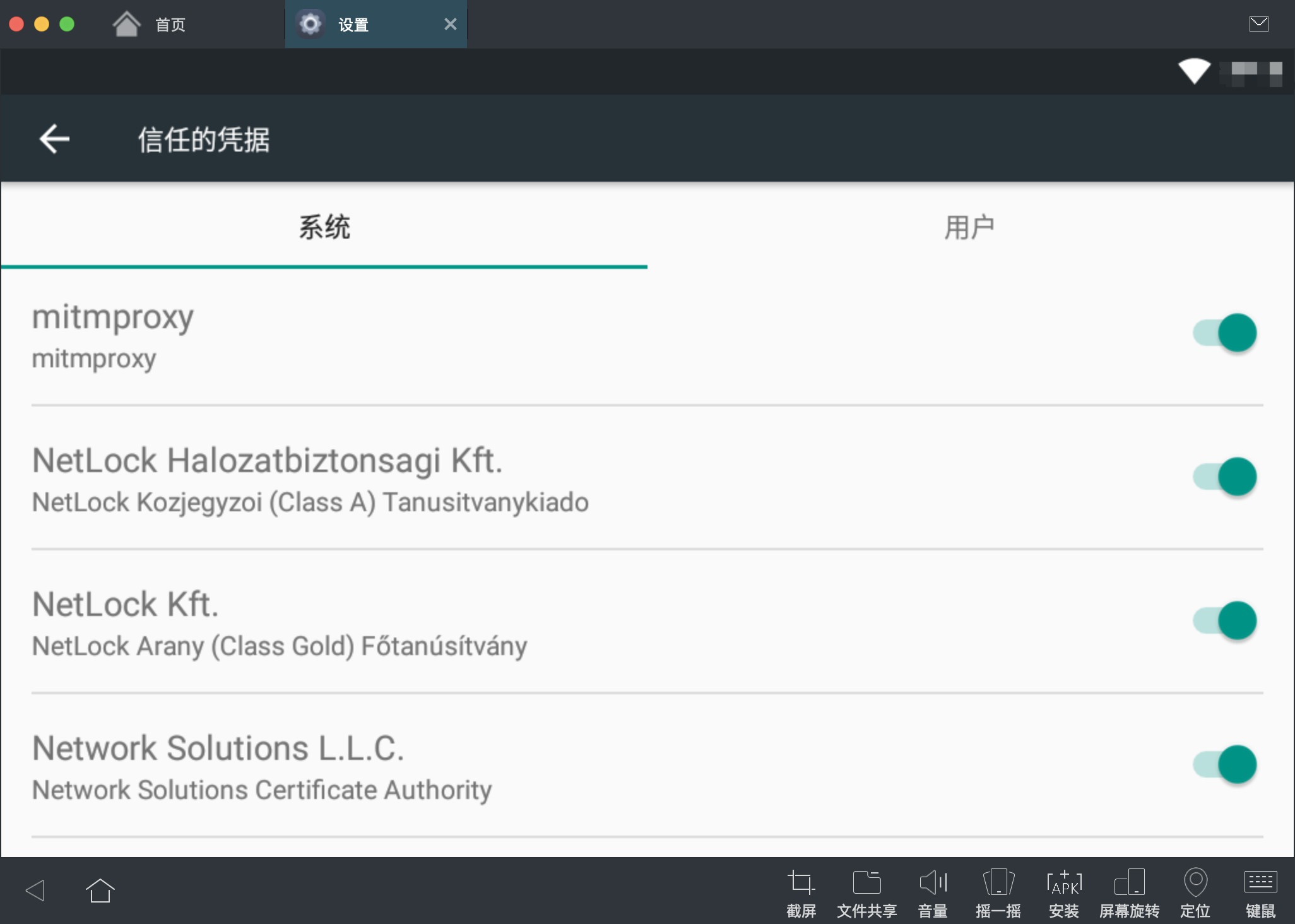Disable the mitmproxy certificate toggle
The height and width of the screenshot is (924, 1295).
click(x=1223, y=333)
